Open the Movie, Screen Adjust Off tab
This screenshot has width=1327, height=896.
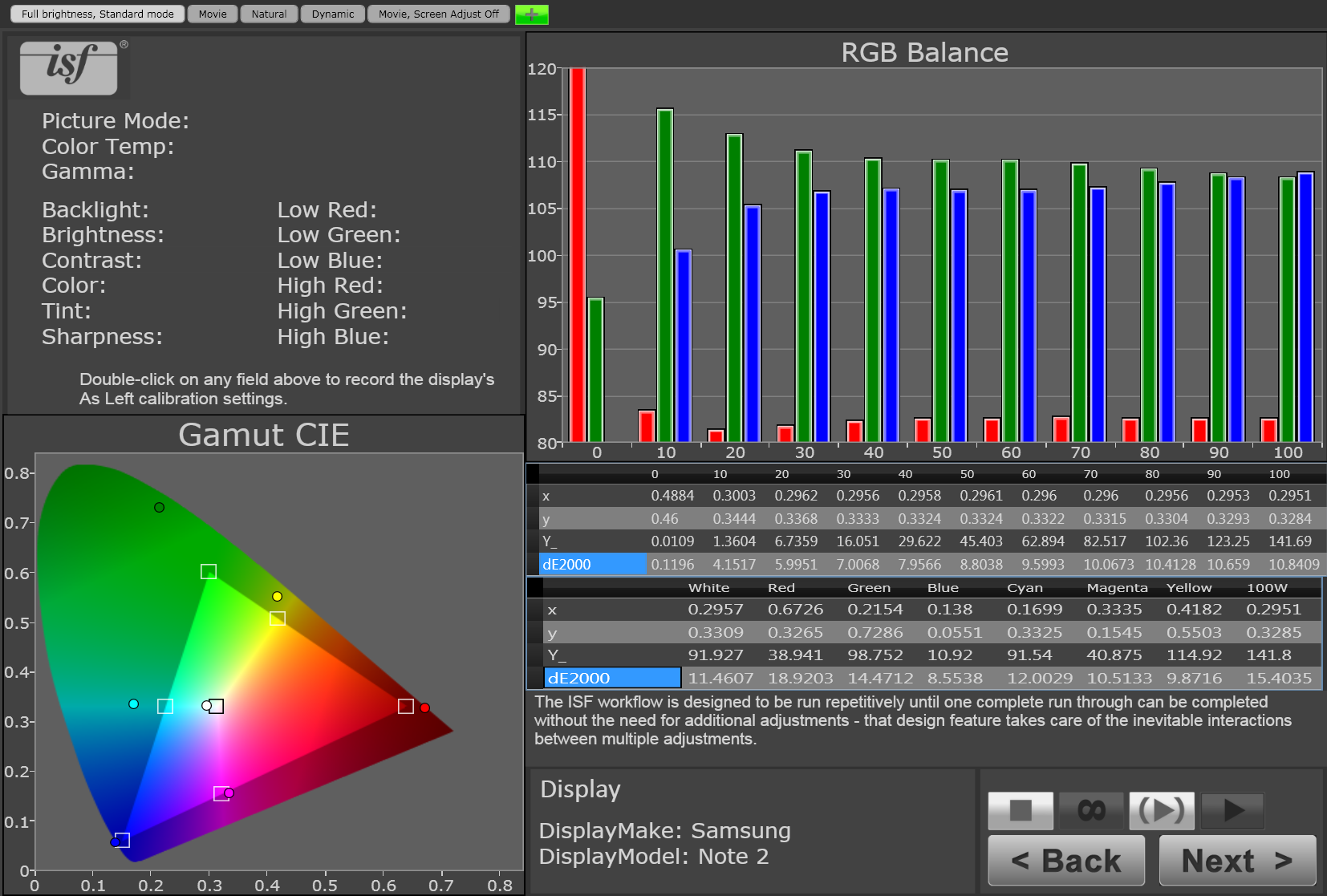point(438,14)
